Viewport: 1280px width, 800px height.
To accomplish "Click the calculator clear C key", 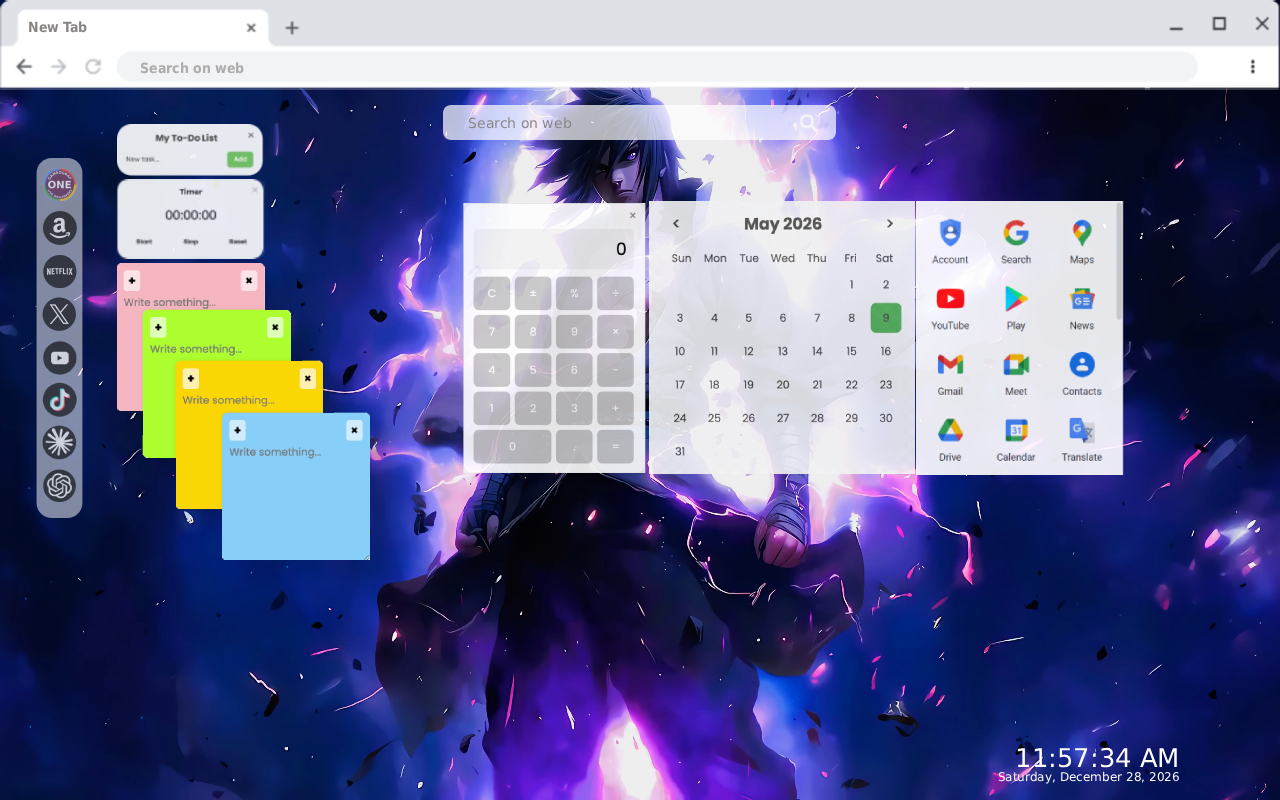I will coord(492,294).
